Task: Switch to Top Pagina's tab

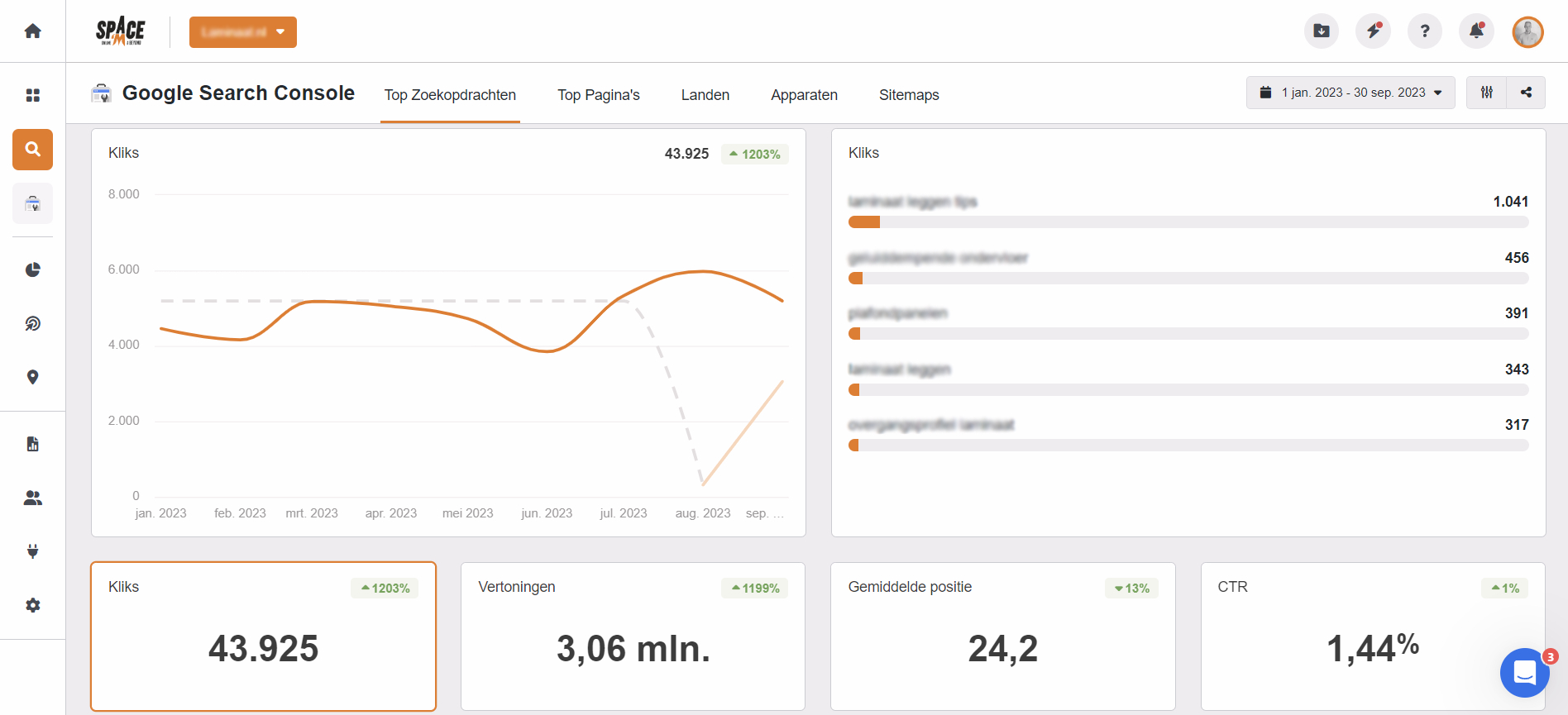Action: [599, 95]
